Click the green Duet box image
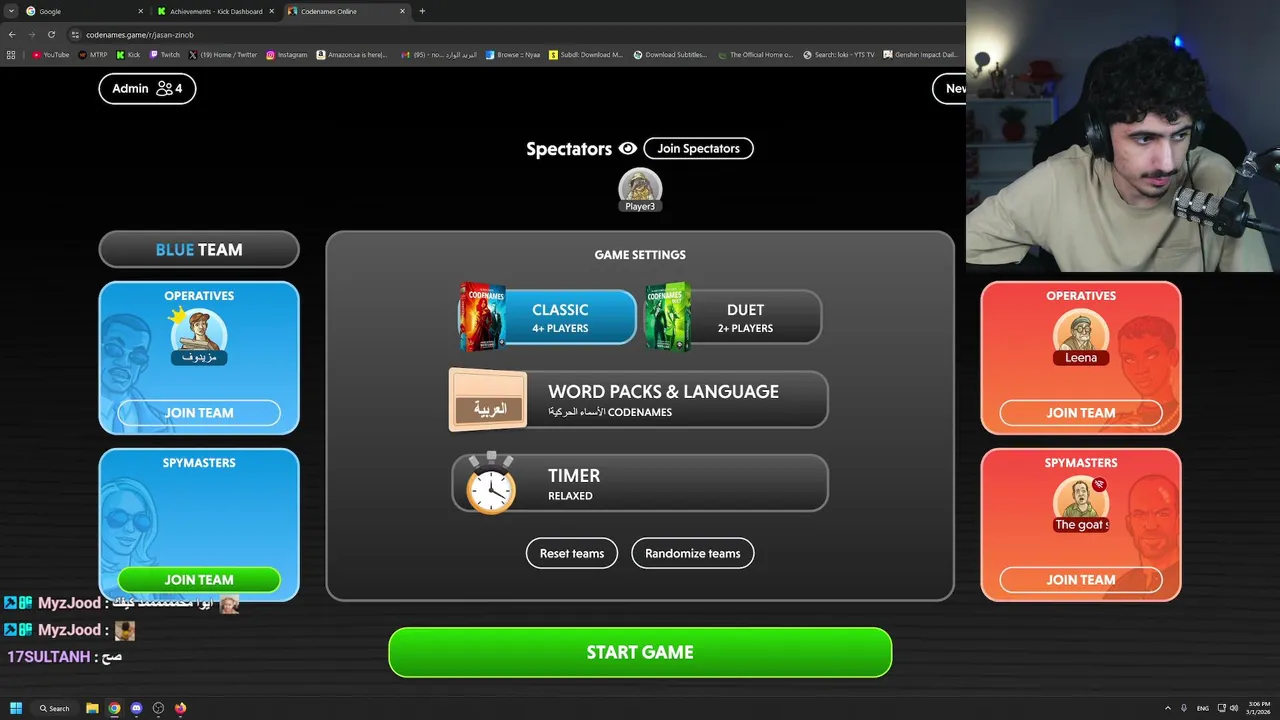 [x=668, y=317]
